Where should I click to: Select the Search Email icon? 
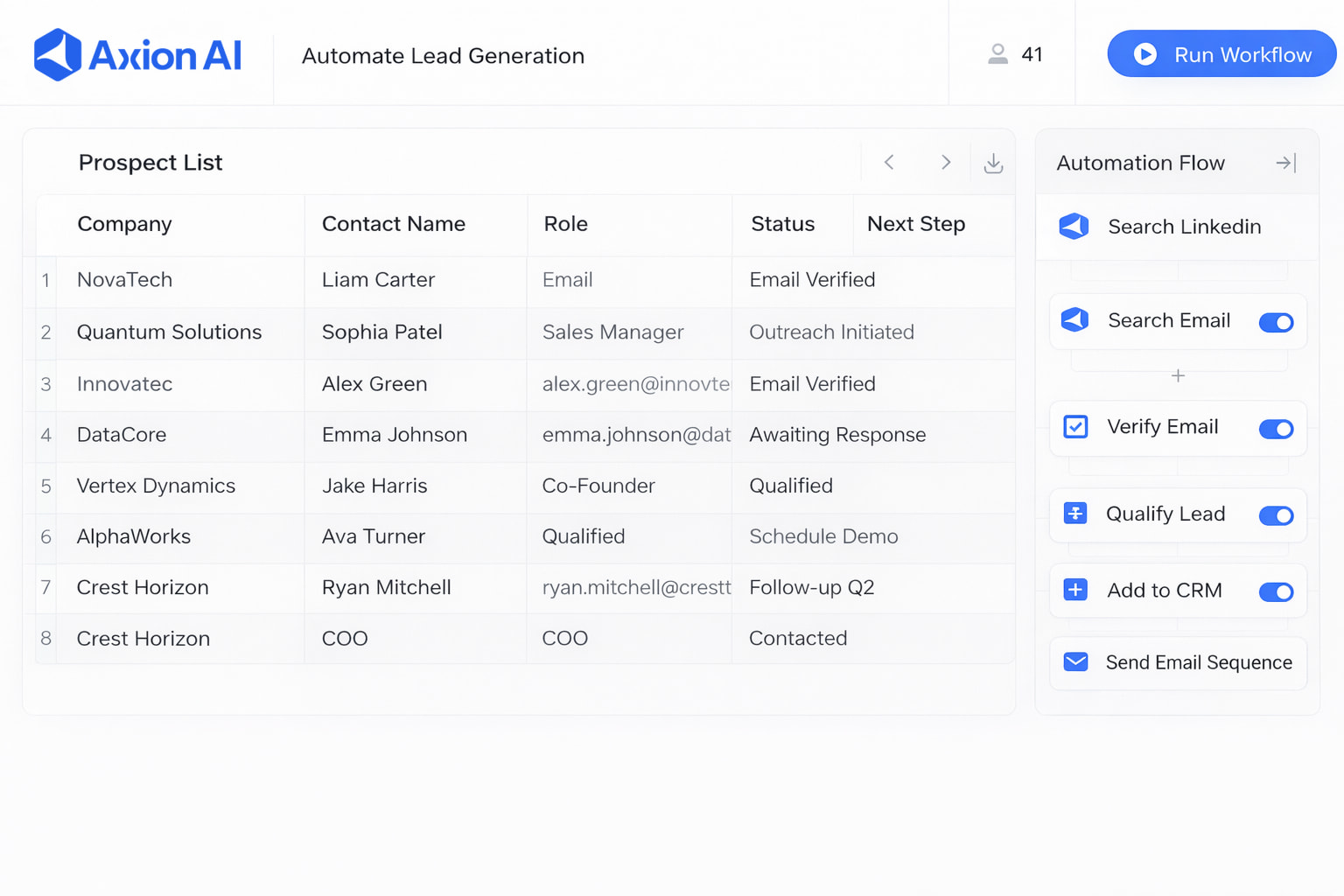coord(1074,320)
